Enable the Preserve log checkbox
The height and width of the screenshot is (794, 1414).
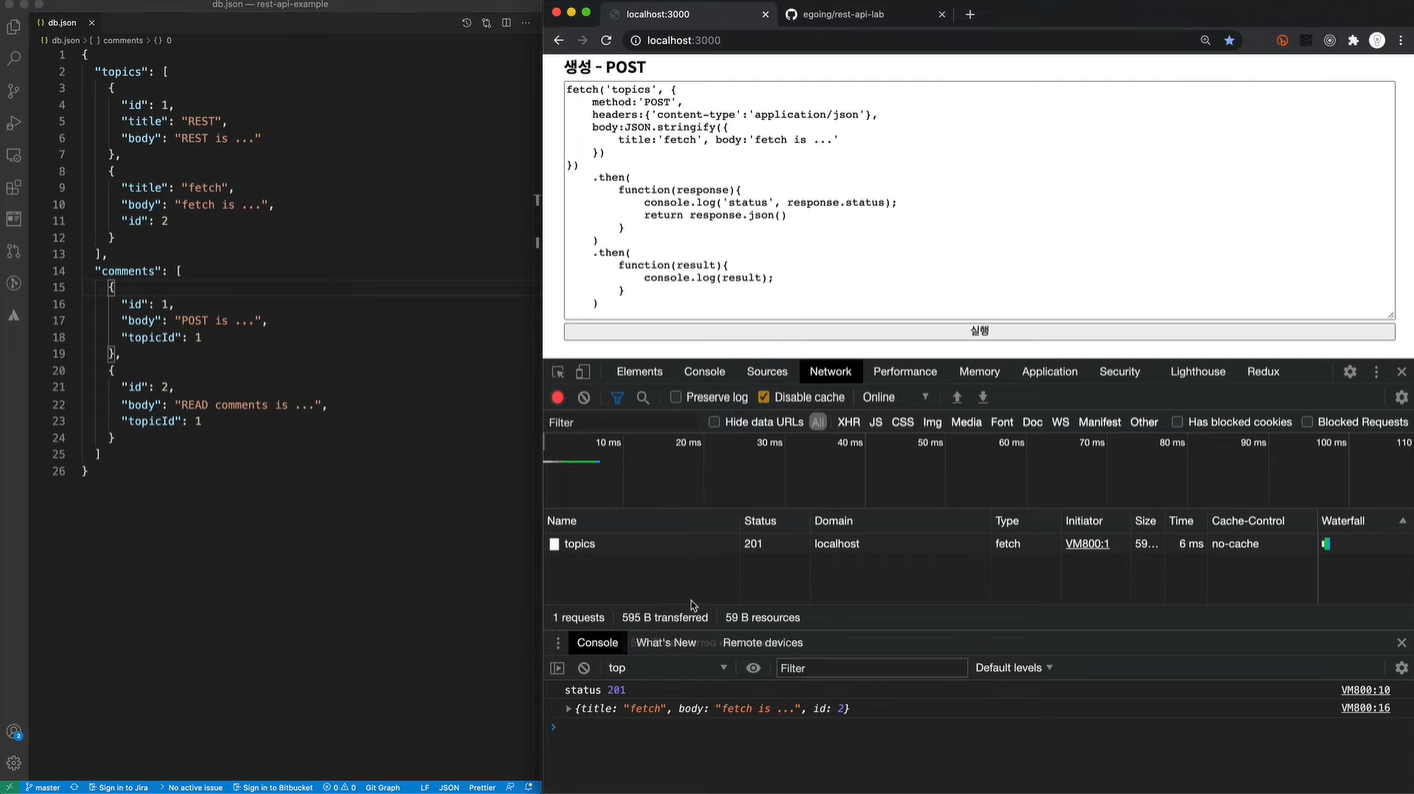coord(676,397)
